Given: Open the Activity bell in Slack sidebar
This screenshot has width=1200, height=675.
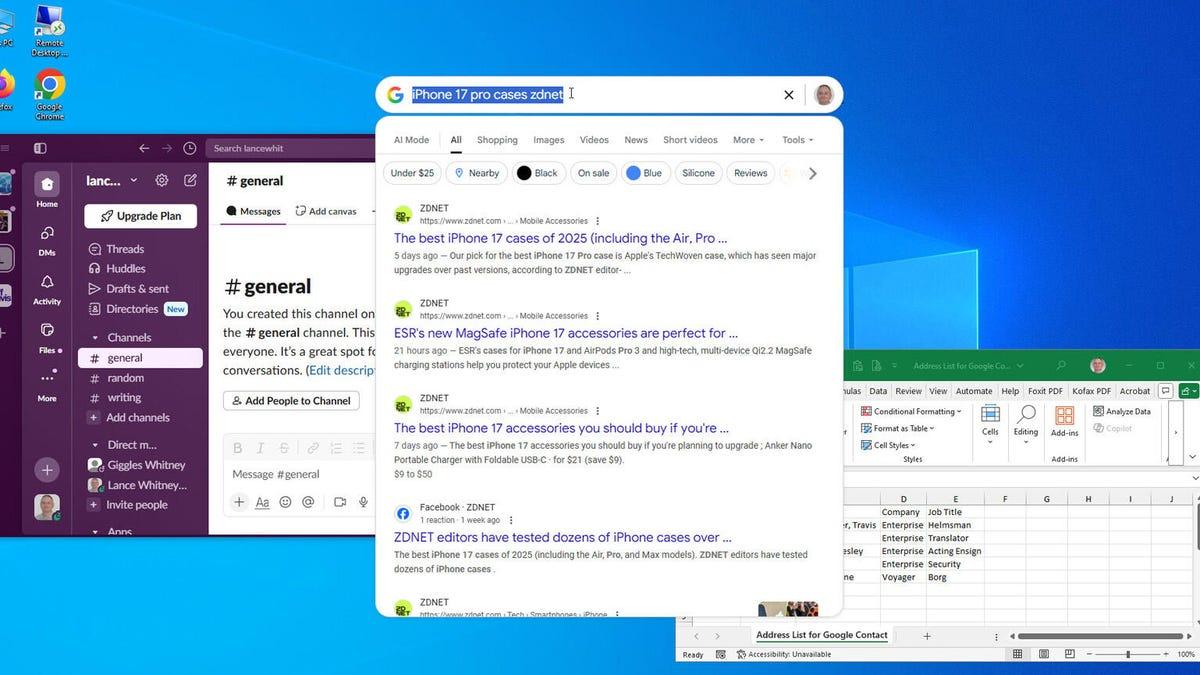Looking at the screenshot, I should pyautogui.click(x=47, y=289).
